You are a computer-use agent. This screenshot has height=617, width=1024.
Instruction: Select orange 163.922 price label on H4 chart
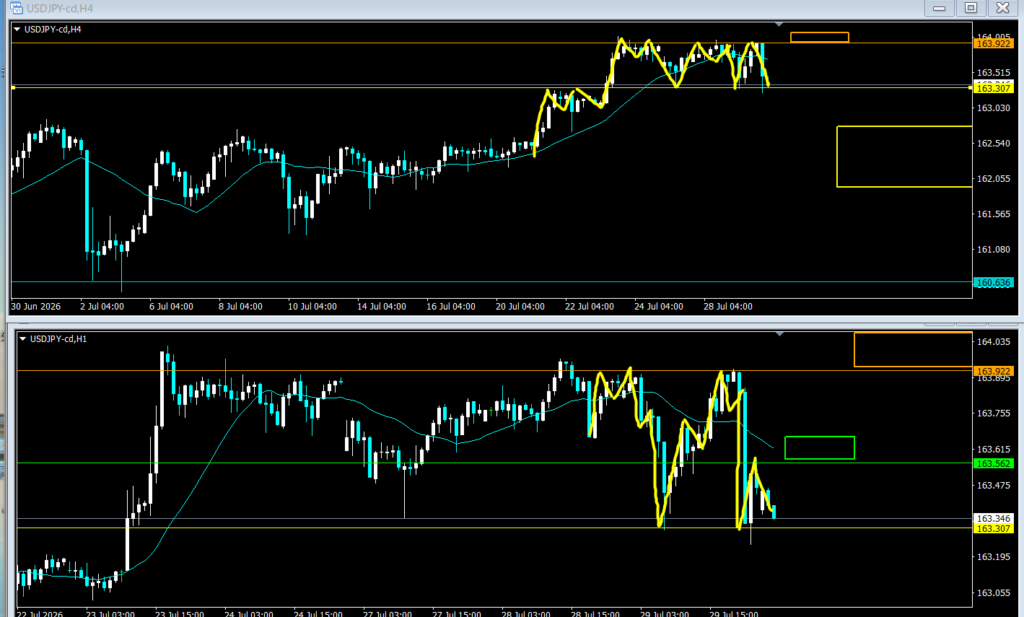pos(993,44)
